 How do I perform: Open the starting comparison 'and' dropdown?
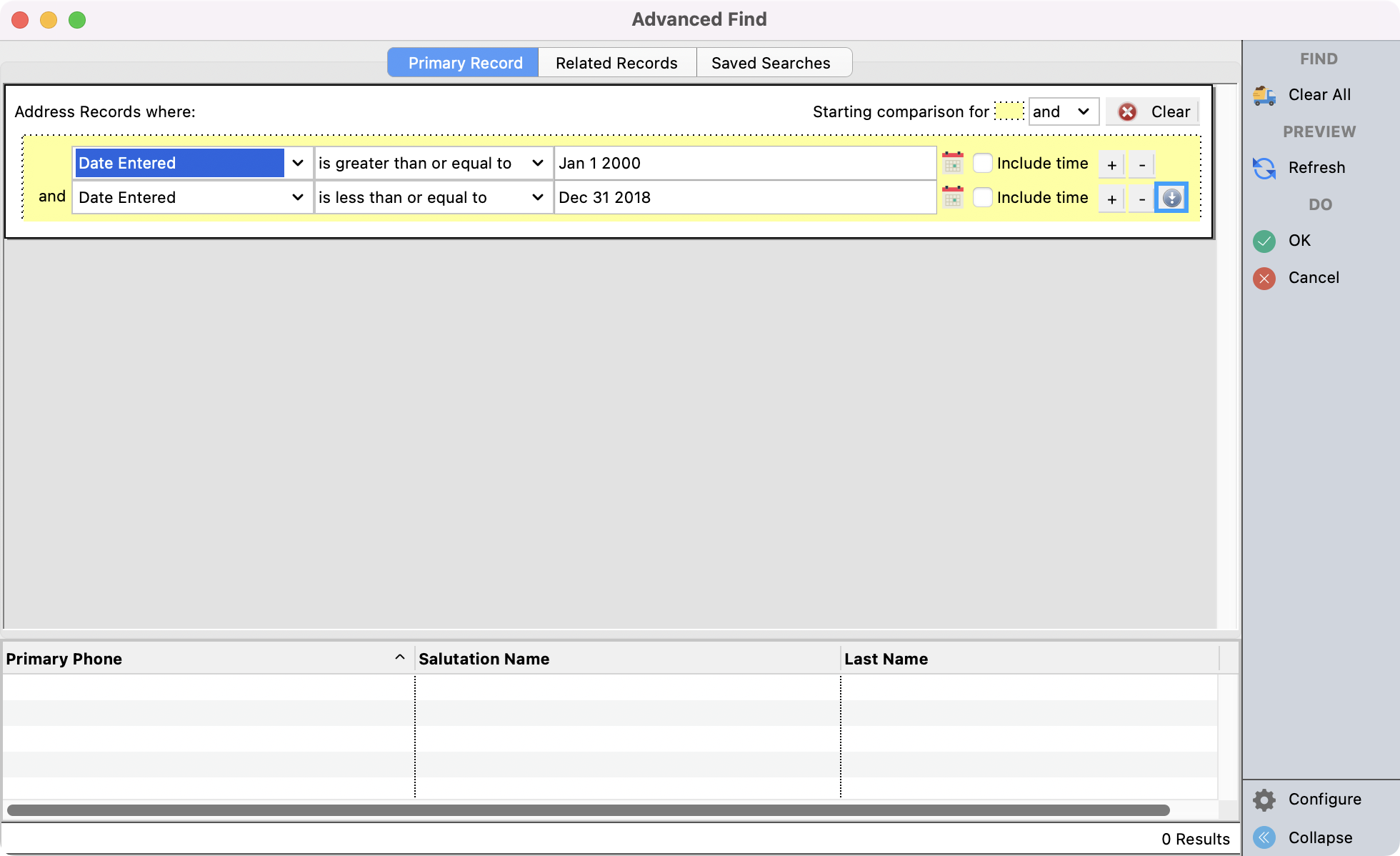1063,111
